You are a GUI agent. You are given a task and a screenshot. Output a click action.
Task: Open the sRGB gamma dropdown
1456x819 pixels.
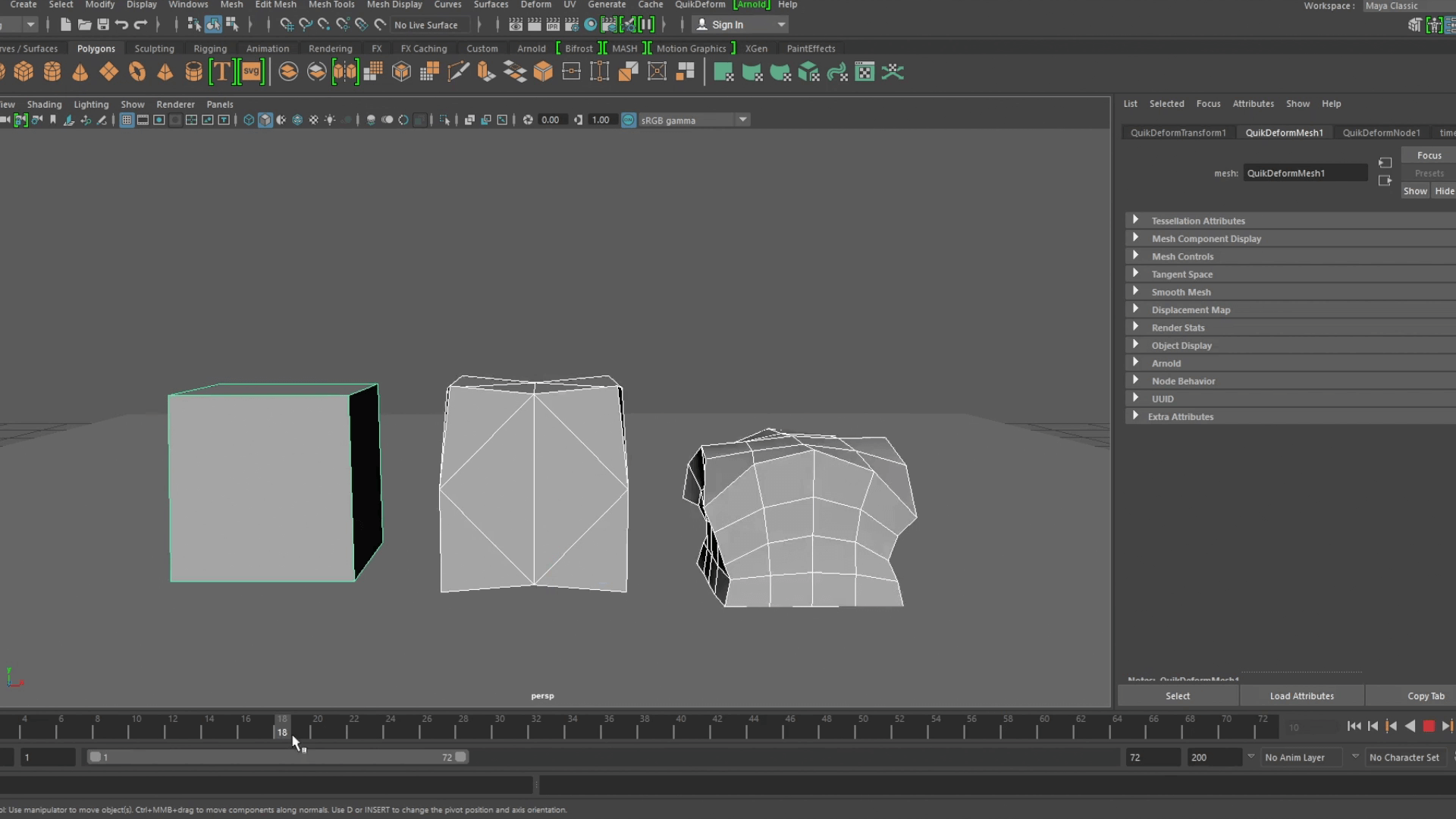tap(742, 120)
